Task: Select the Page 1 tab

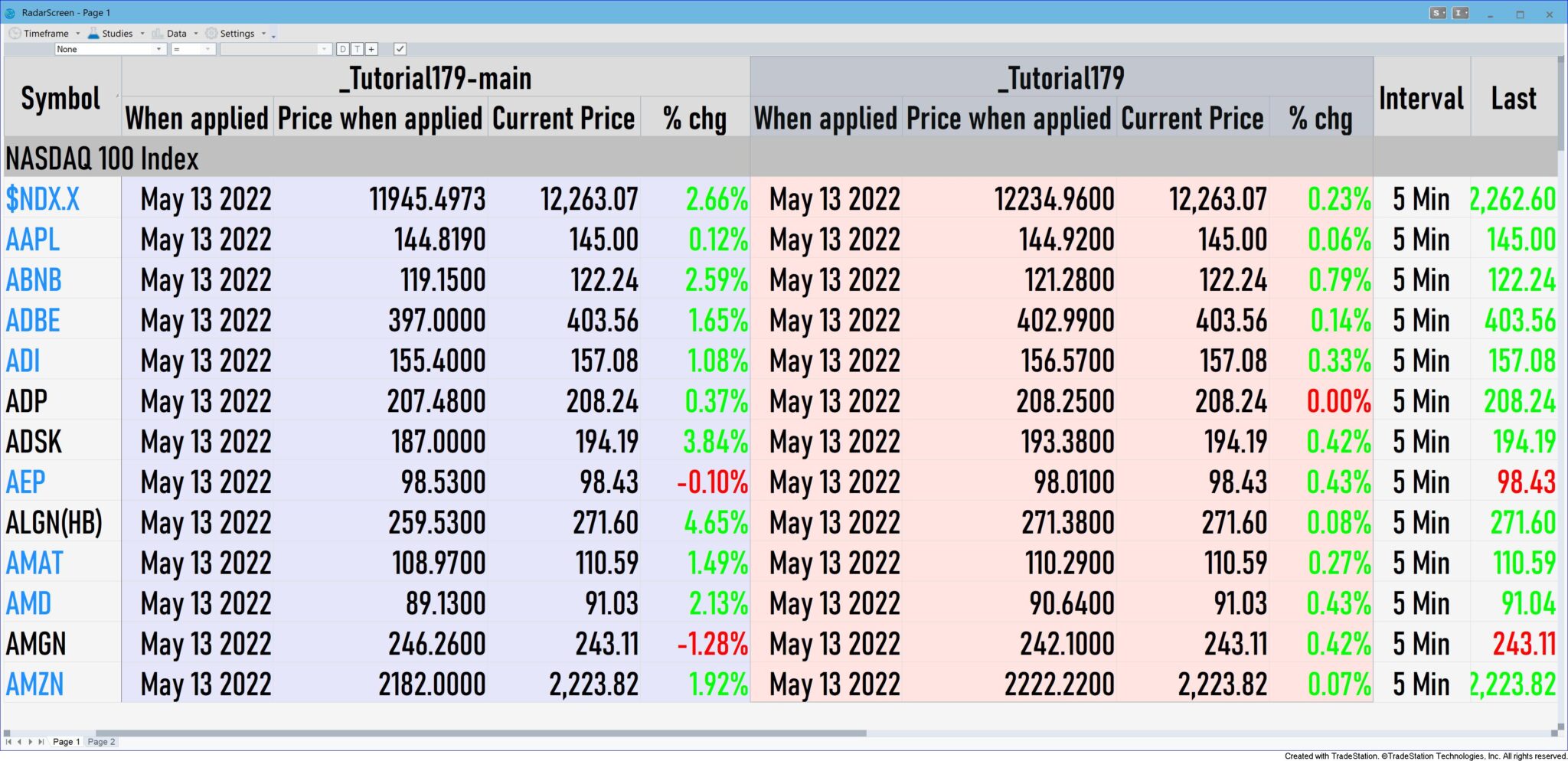Action: click(66, 742)
